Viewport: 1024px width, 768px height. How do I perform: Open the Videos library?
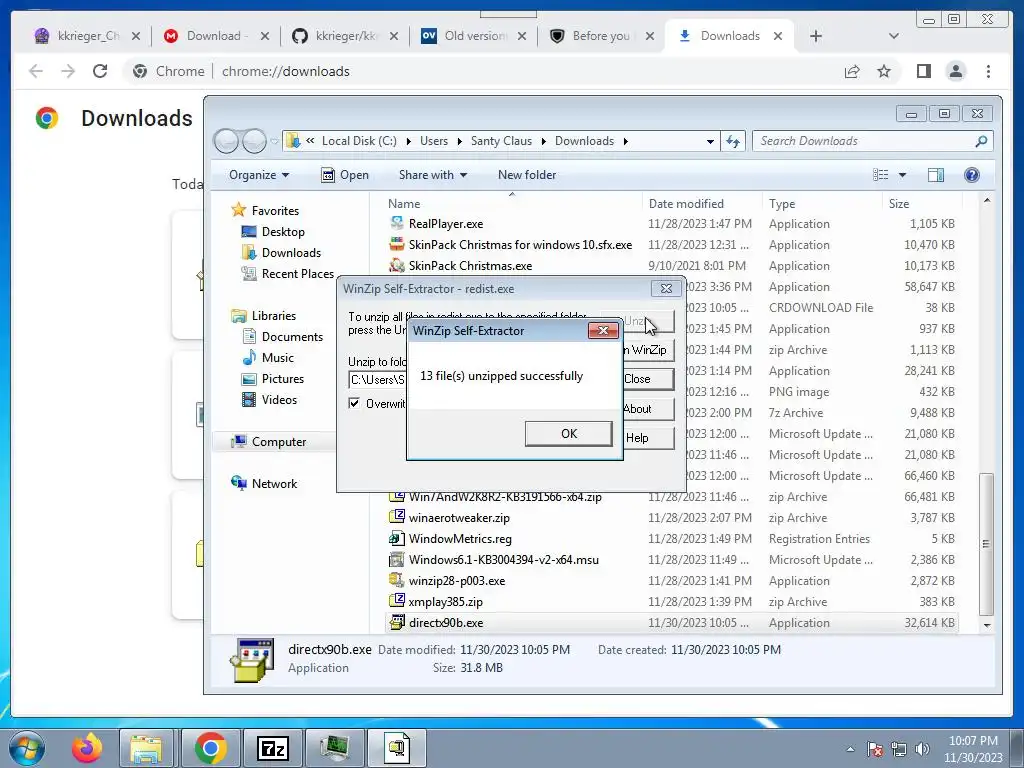click(279, 400)
